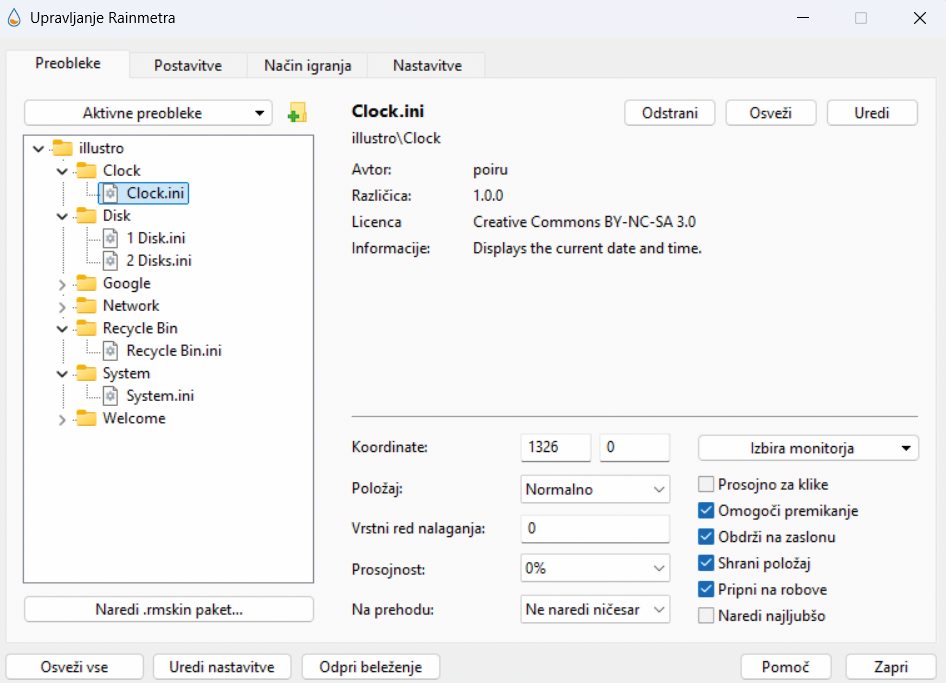The width and height of the screenshot is (946, 683).
Task: Collapse the Recycle Bin folder chevron
Action: pos(62,329)
